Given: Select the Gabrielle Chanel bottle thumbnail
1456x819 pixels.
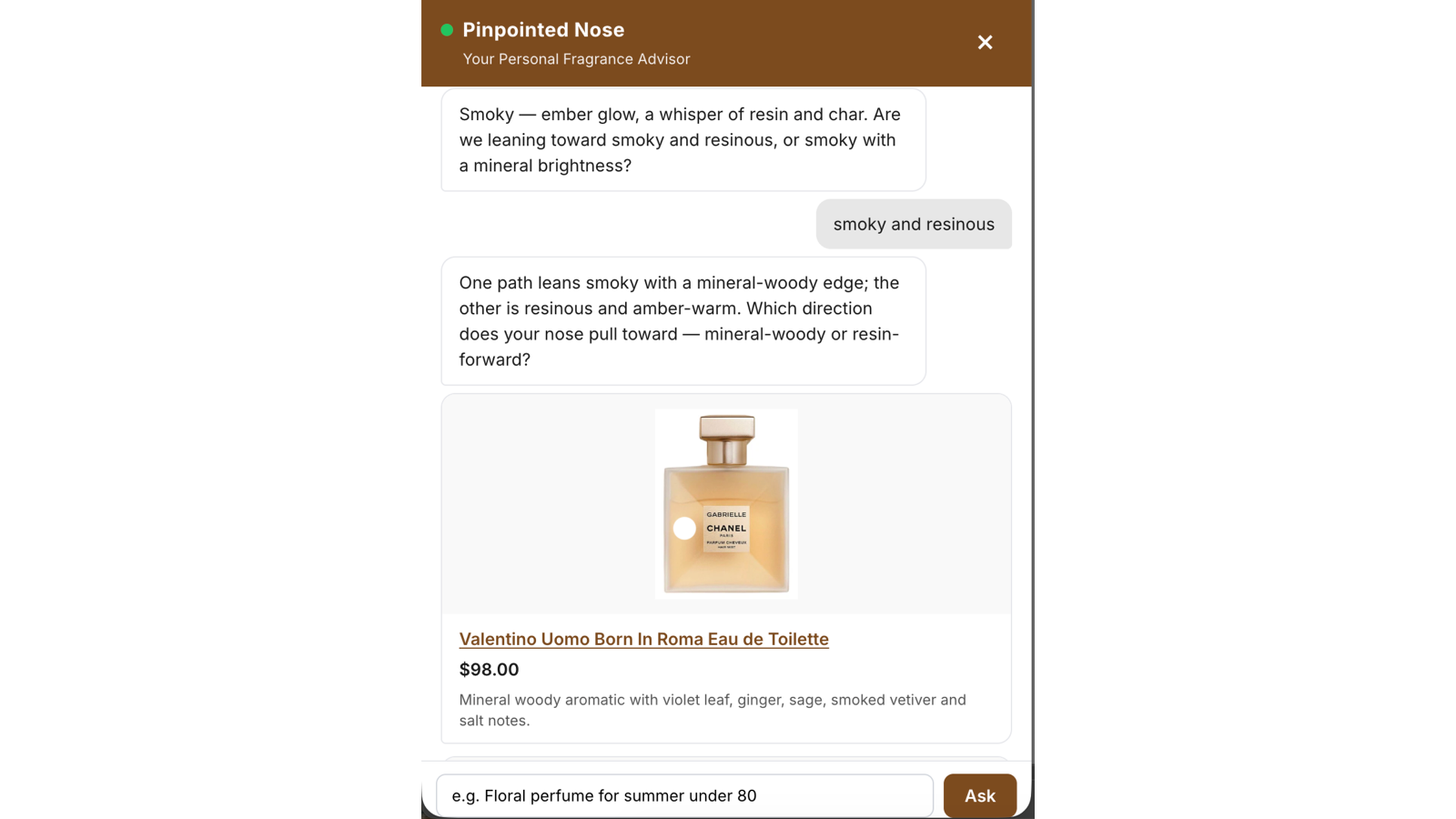Looking at the screenshot, I should 726,504.
